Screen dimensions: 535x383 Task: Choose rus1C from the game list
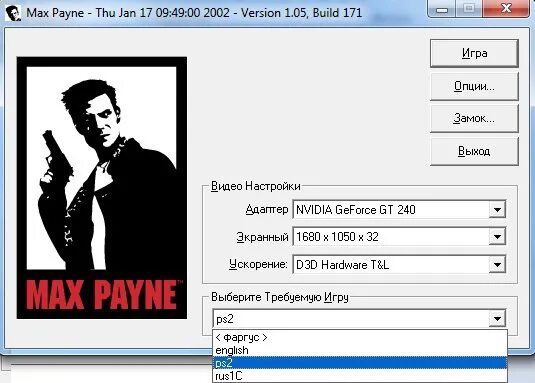(x=360, y=376)
